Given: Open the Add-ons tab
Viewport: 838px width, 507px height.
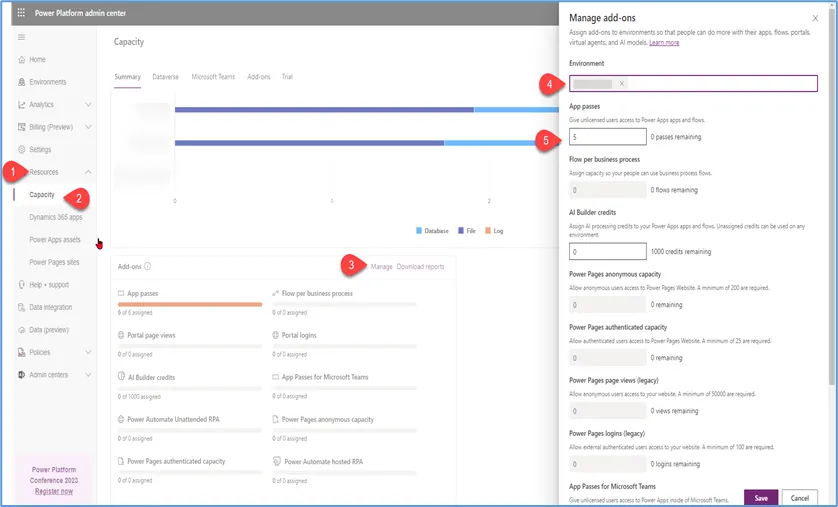Looking at the screenshot, I should pos(259,77).
